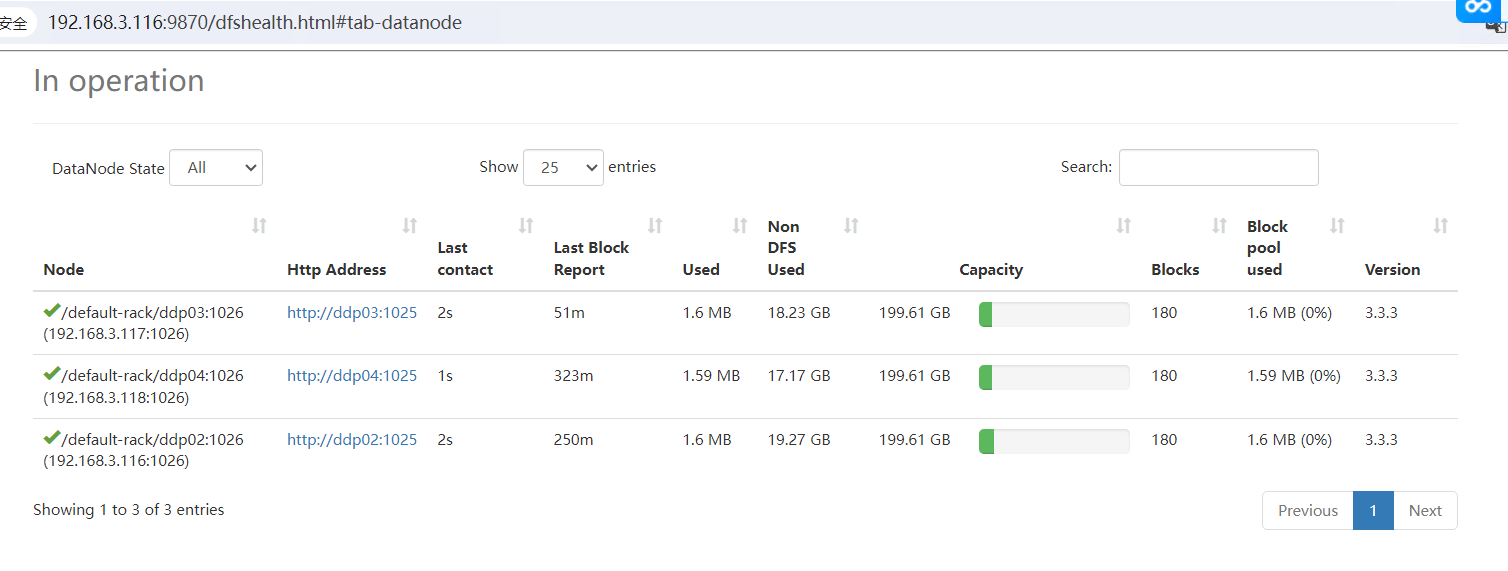Sort by Version column sort icon
The height and width of the screenshot is (571, 1508).
1441,226
